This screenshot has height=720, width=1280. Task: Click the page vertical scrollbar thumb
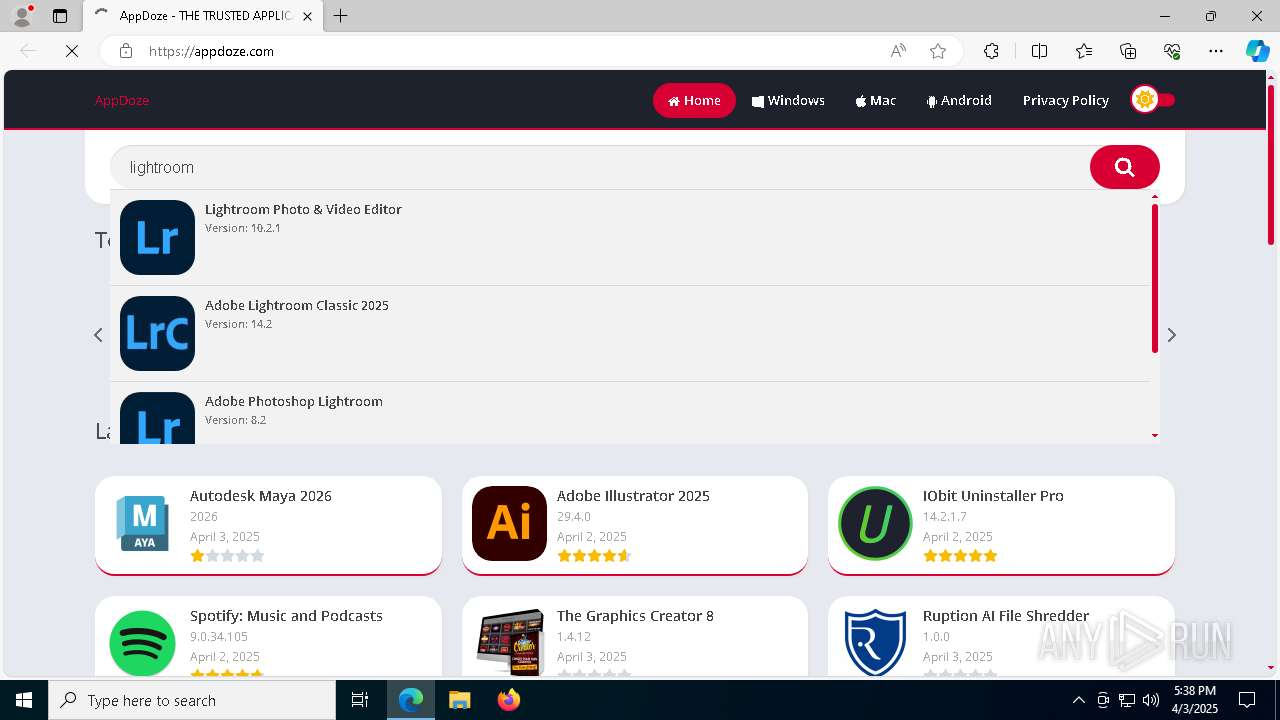[x=1271, y=165]
